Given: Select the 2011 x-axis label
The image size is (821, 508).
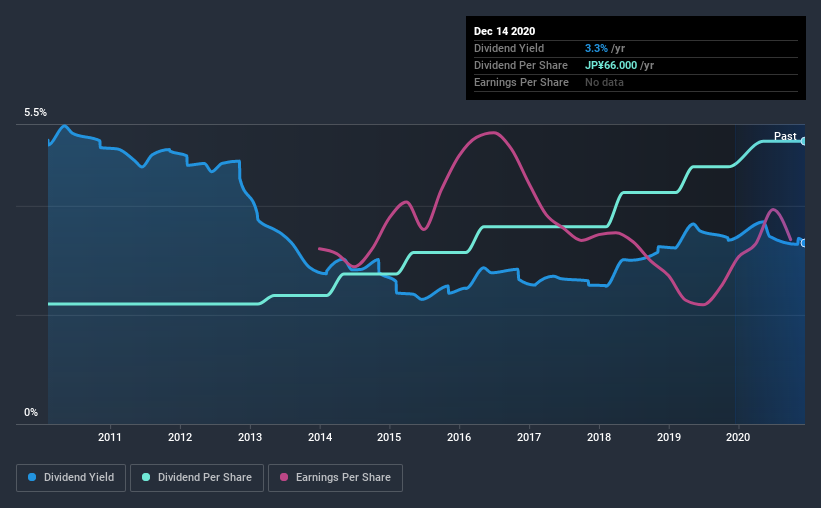Looking at the screenshot, I should (109, 437).
